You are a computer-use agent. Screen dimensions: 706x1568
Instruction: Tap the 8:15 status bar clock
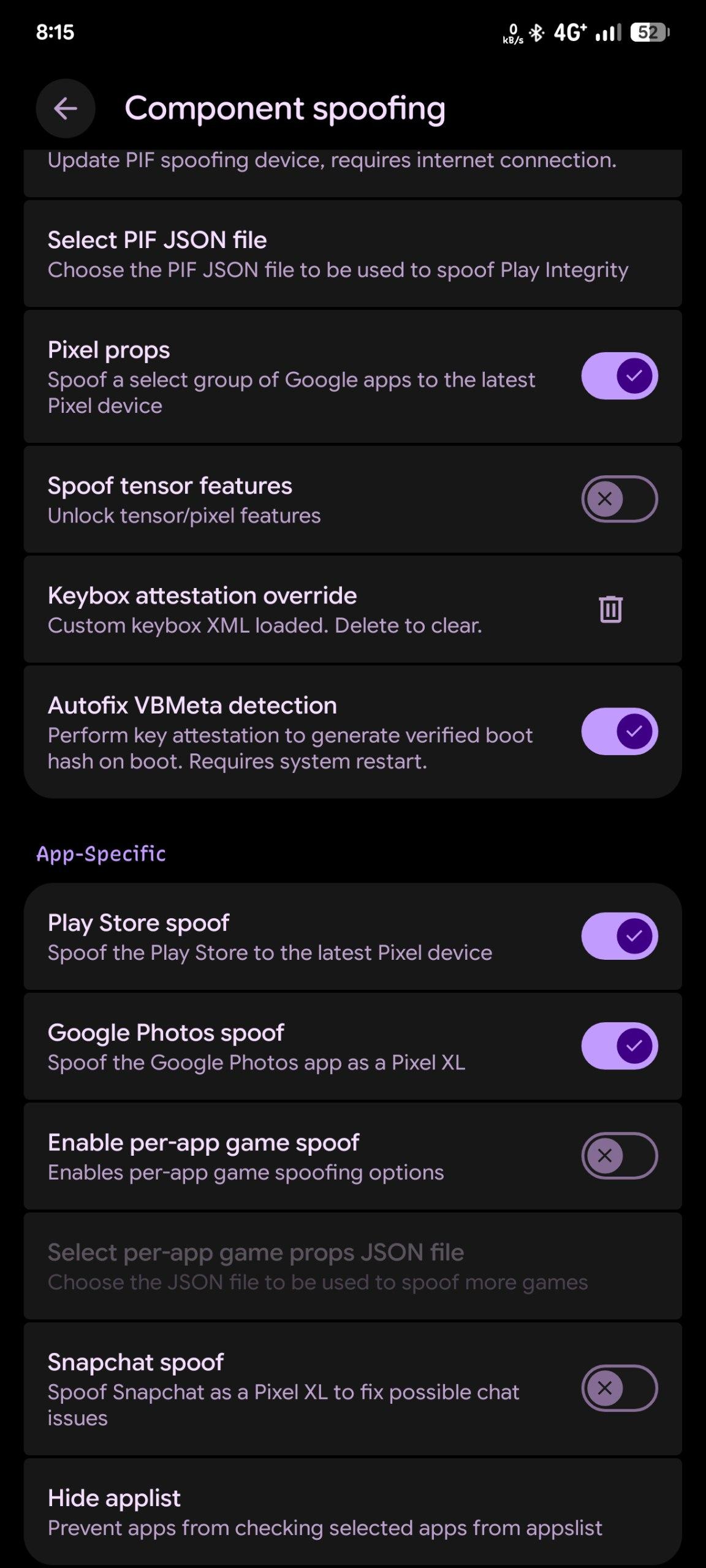coord(55,32)
